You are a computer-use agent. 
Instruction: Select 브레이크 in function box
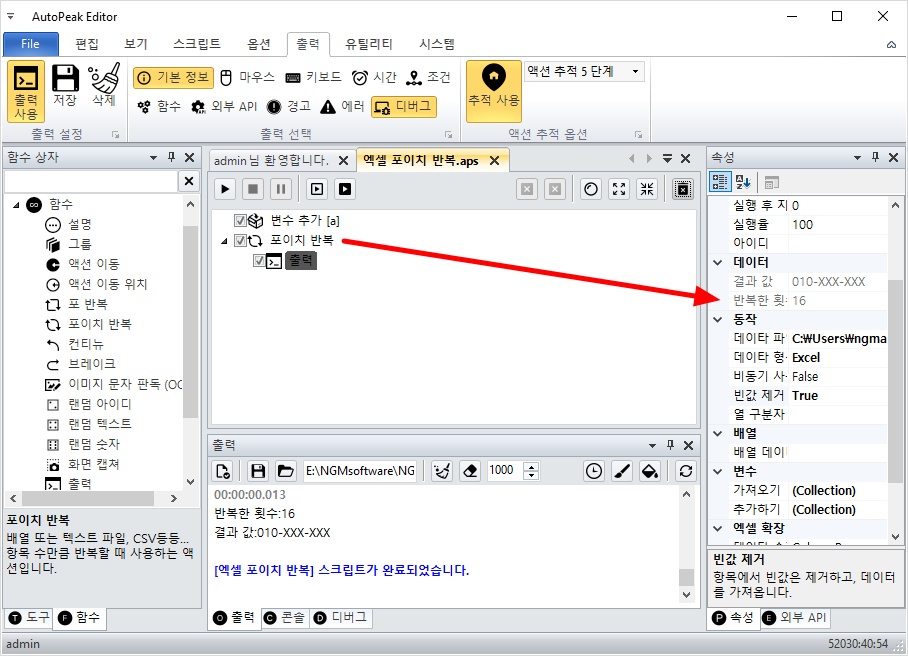(x=91, y=364)
